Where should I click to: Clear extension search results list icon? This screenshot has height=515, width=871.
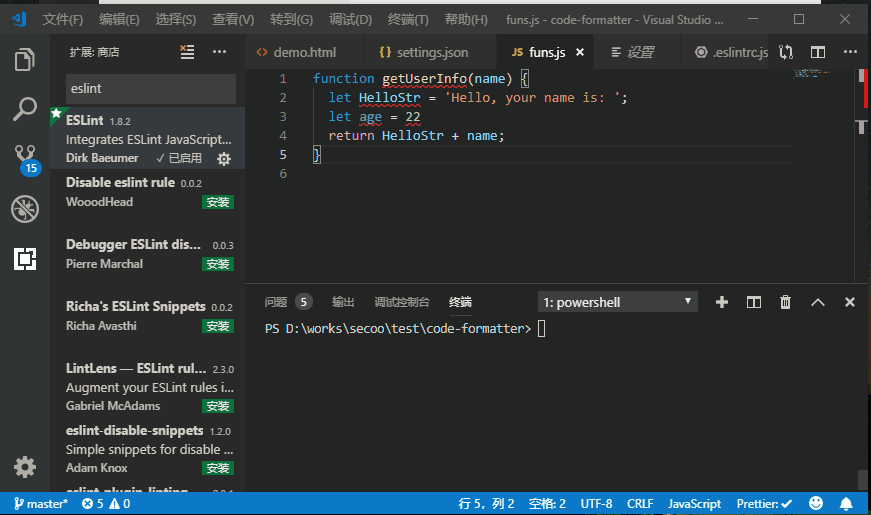pos(187,52)
